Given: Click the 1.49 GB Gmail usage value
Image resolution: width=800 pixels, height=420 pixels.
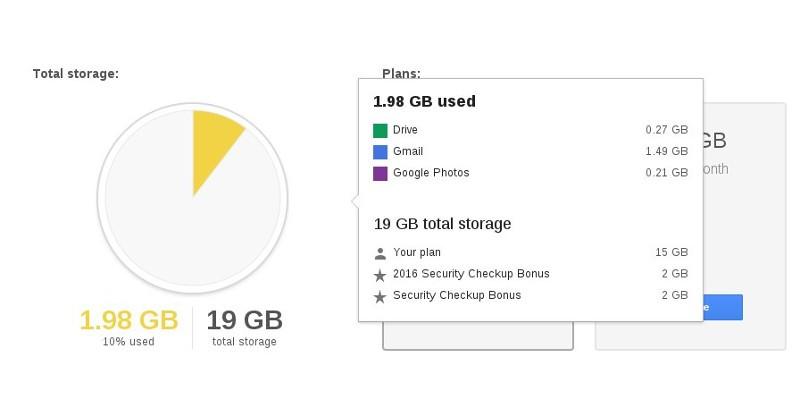Looking at the screenshot, I should [666, 152].
